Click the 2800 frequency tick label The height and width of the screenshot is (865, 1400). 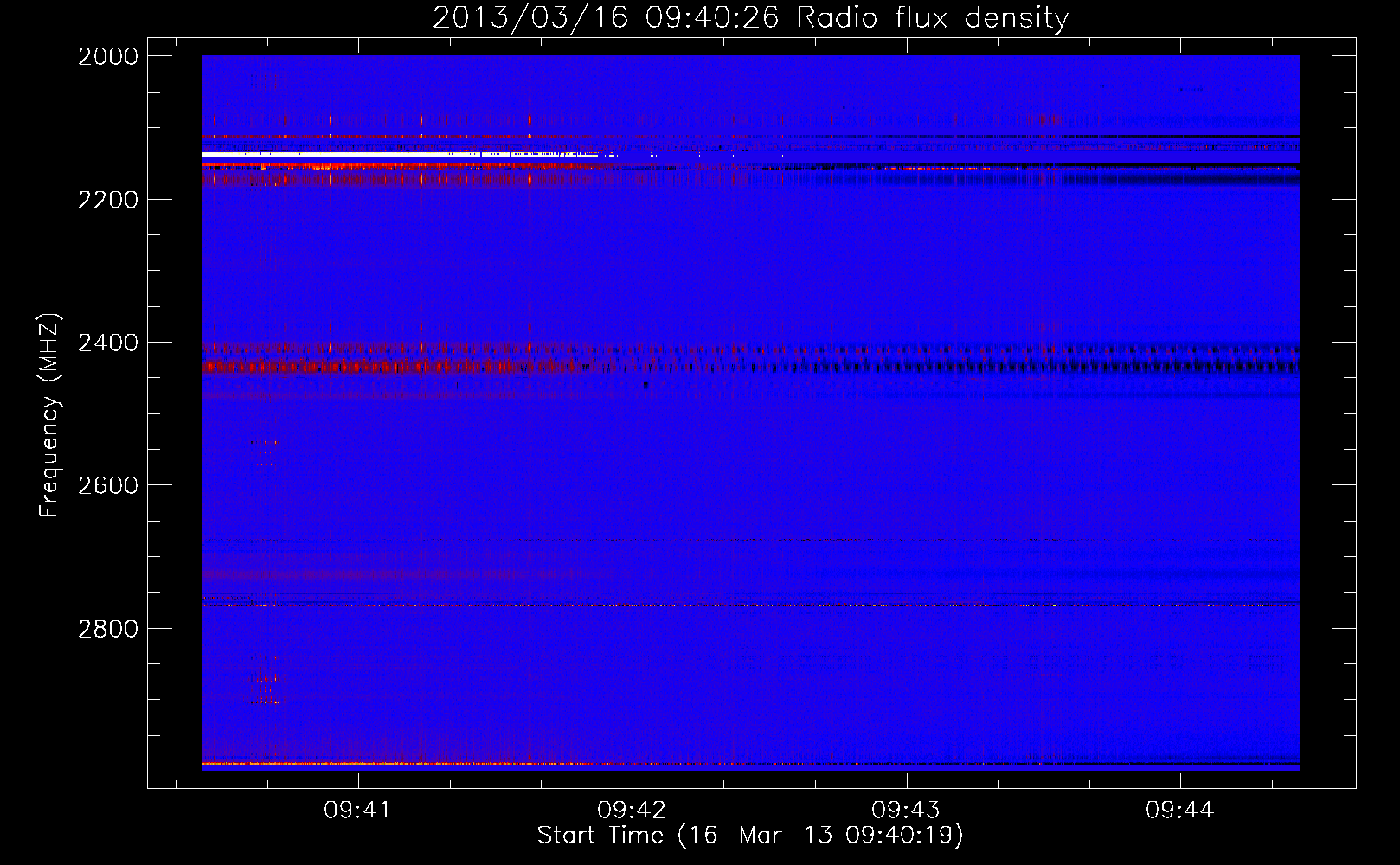tap(108, 629)
